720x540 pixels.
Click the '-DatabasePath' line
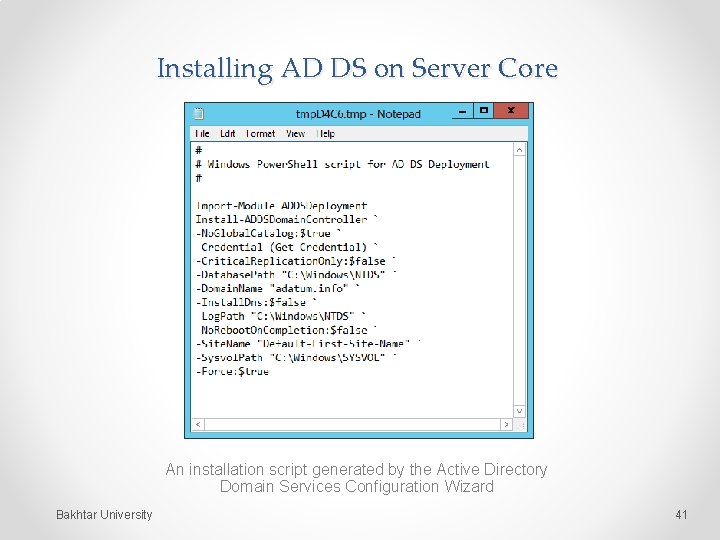click(x=295, y=275)
